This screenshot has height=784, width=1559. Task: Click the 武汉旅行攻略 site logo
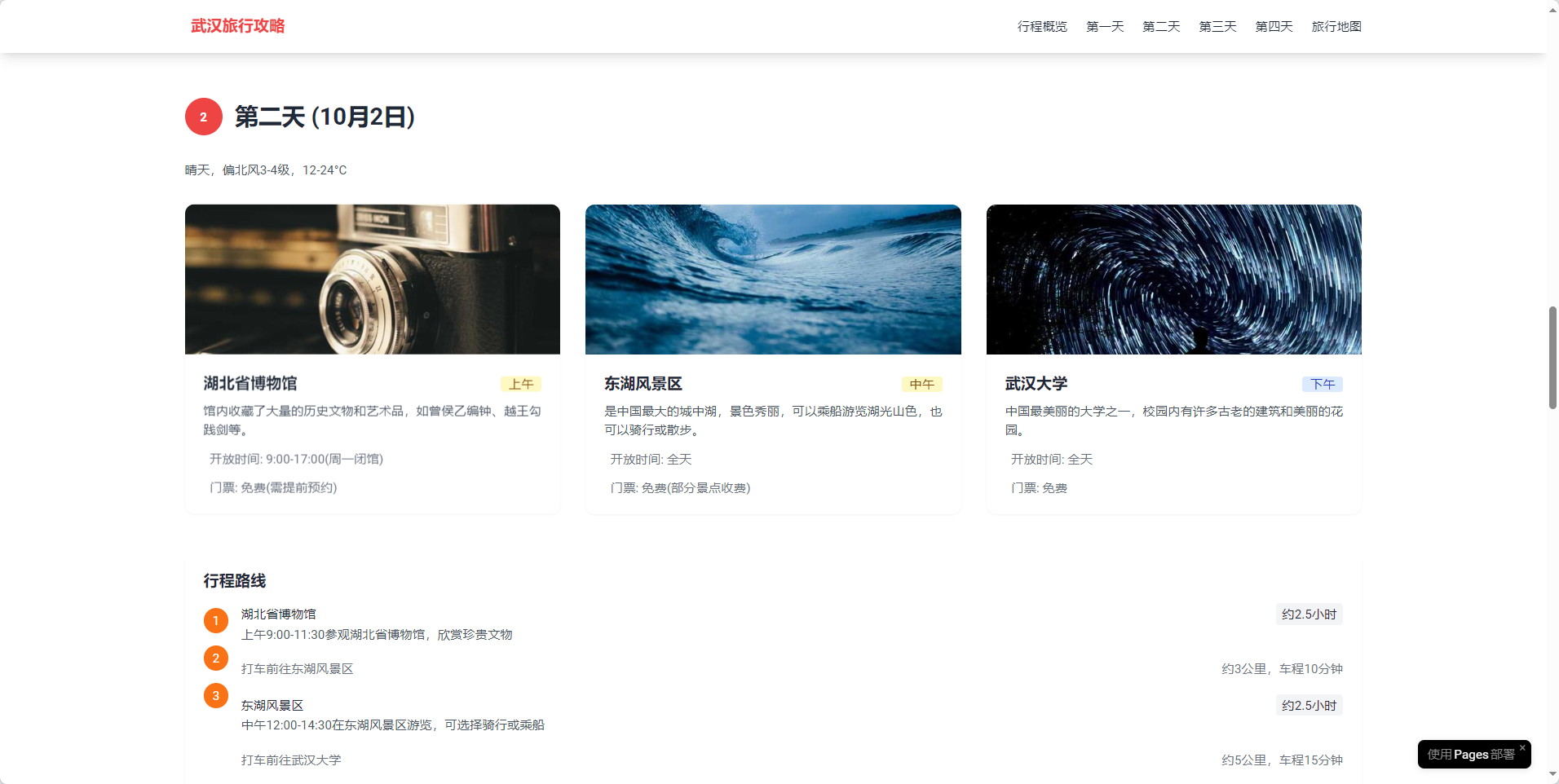pyautogui.click(x=238, y=26)
